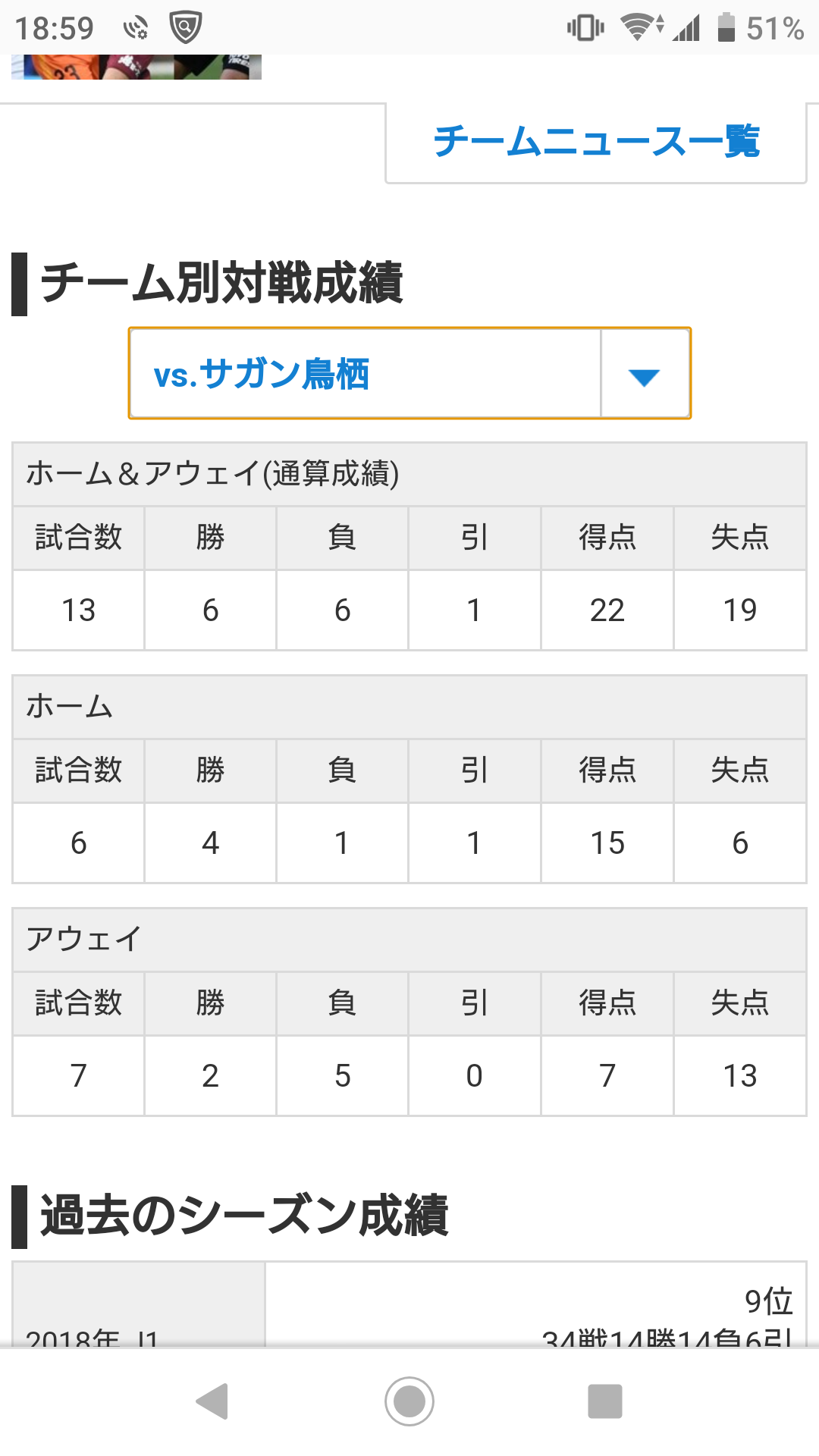Tap the shield icon in status bar
Screen dimensions: 819x1456
186,28
